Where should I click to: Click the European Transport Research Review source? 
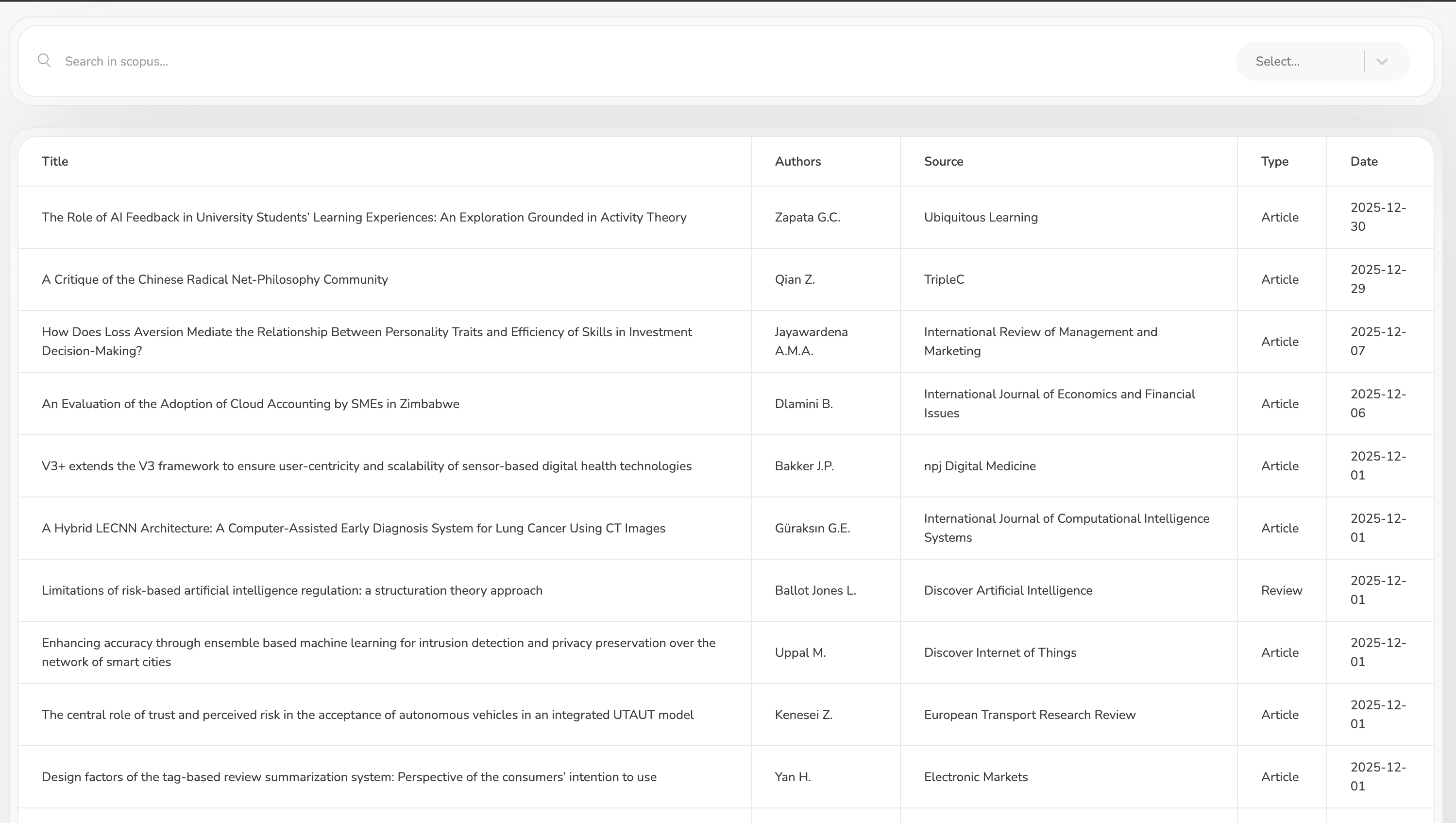[1029, 715]
